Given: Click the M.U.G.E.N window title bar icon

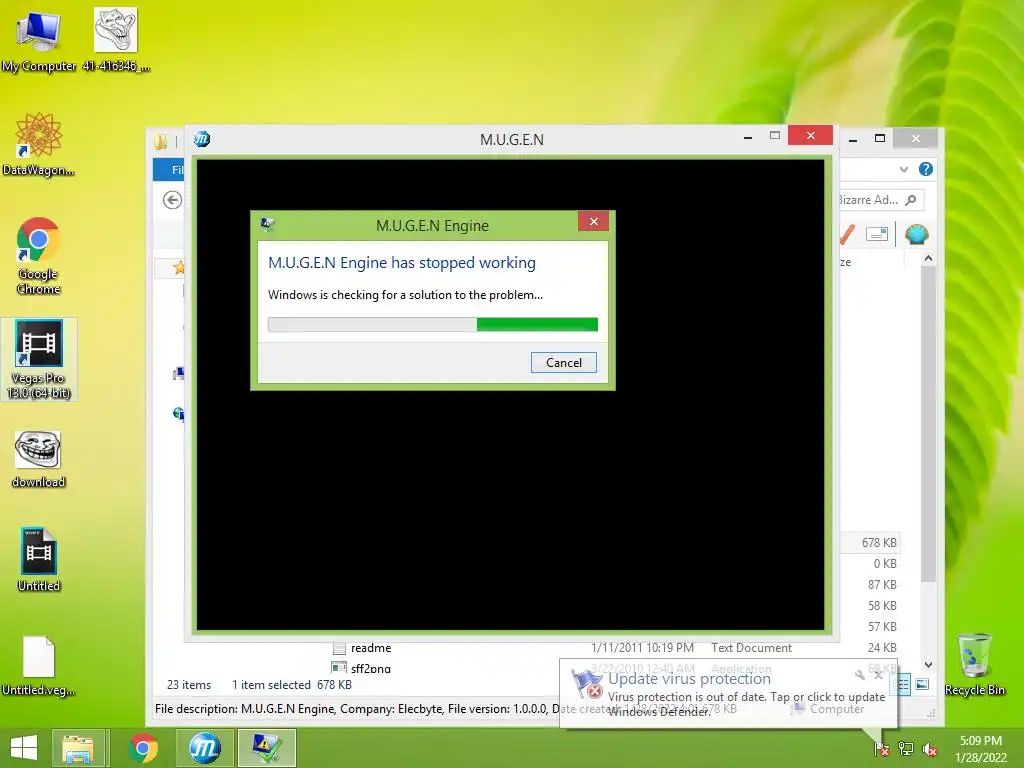Looking at the screenshot, I should [202, 138].
